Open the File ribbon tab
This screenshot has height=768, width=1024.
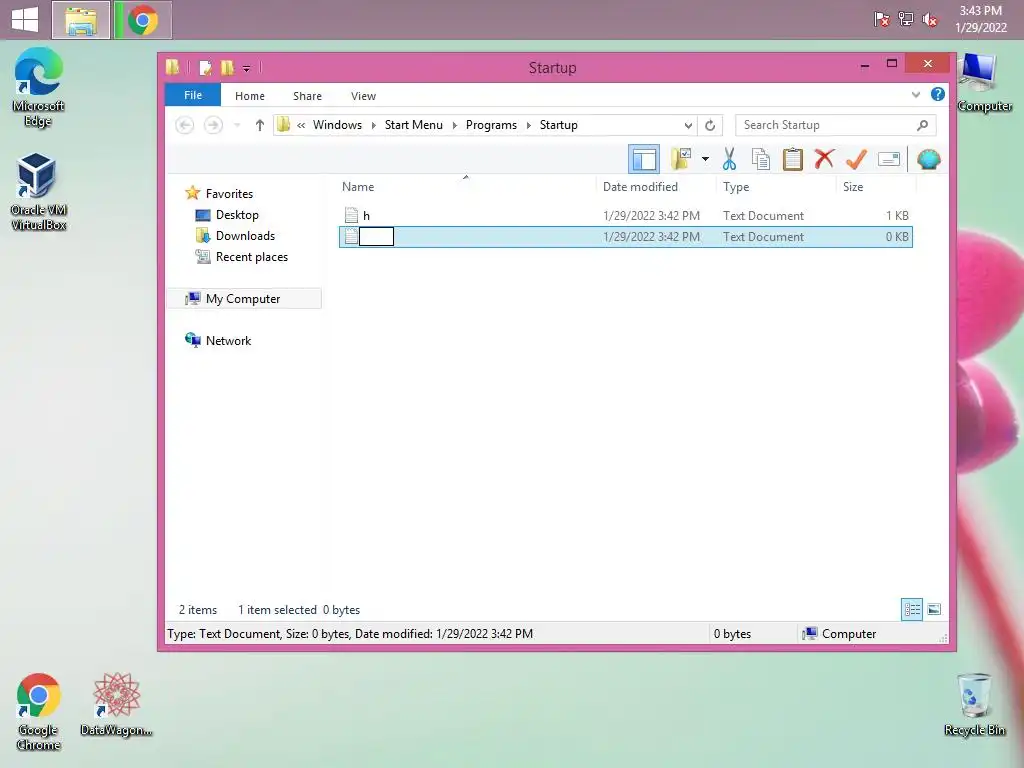(x=193, y=95)
